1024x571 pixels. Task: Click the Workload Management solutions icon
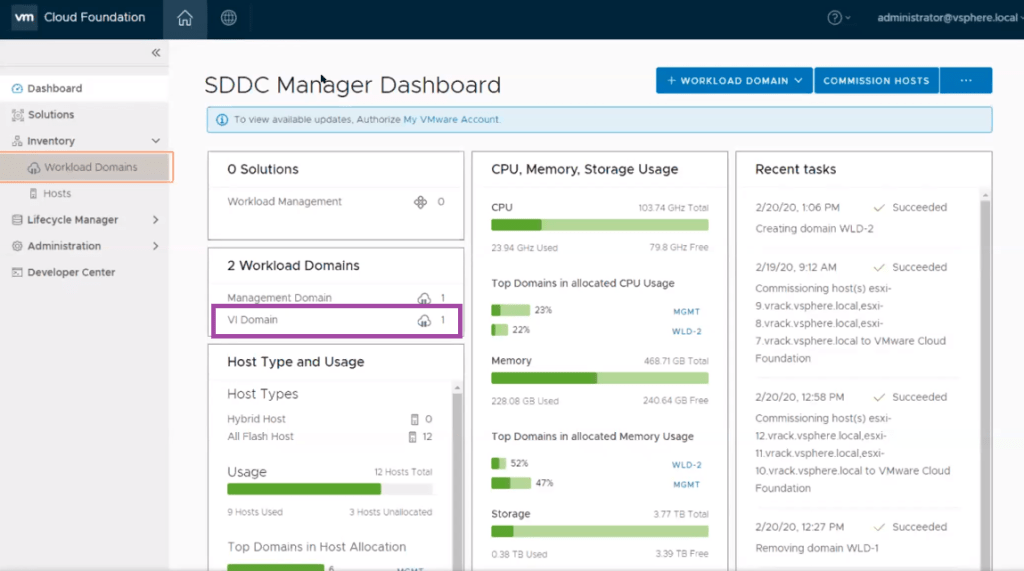click(x=421, y=202)
